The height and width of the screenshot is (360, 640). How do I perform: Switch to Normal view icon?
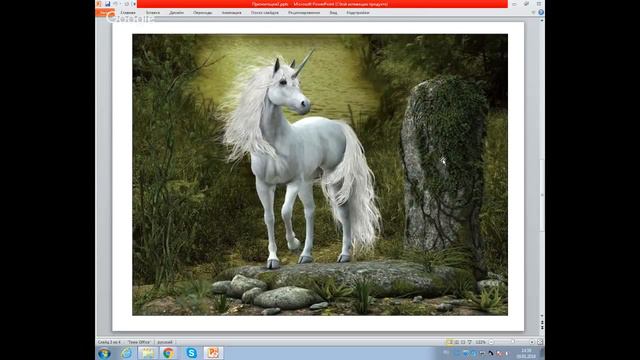pyautogui.click(x=449, y=342)
